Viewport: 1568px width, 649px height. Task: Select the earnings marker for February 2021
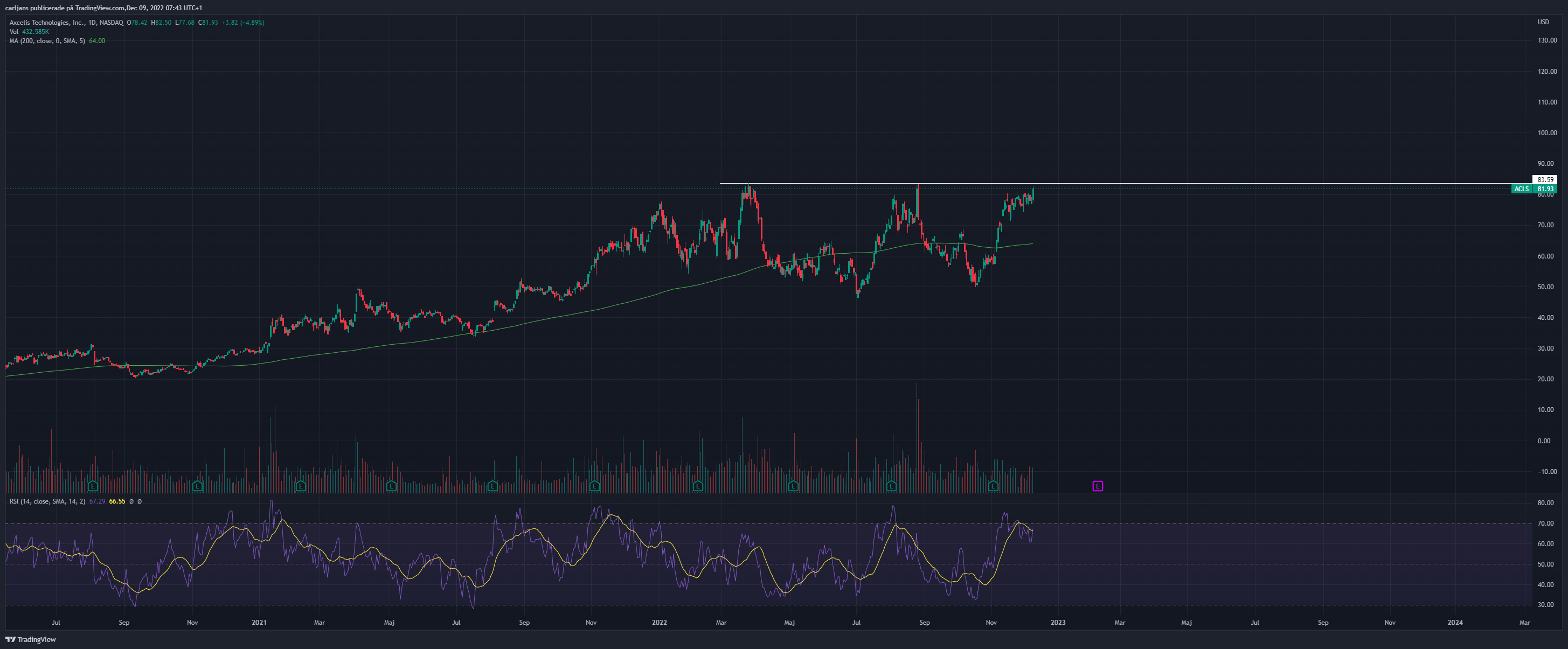click(301, 486)
